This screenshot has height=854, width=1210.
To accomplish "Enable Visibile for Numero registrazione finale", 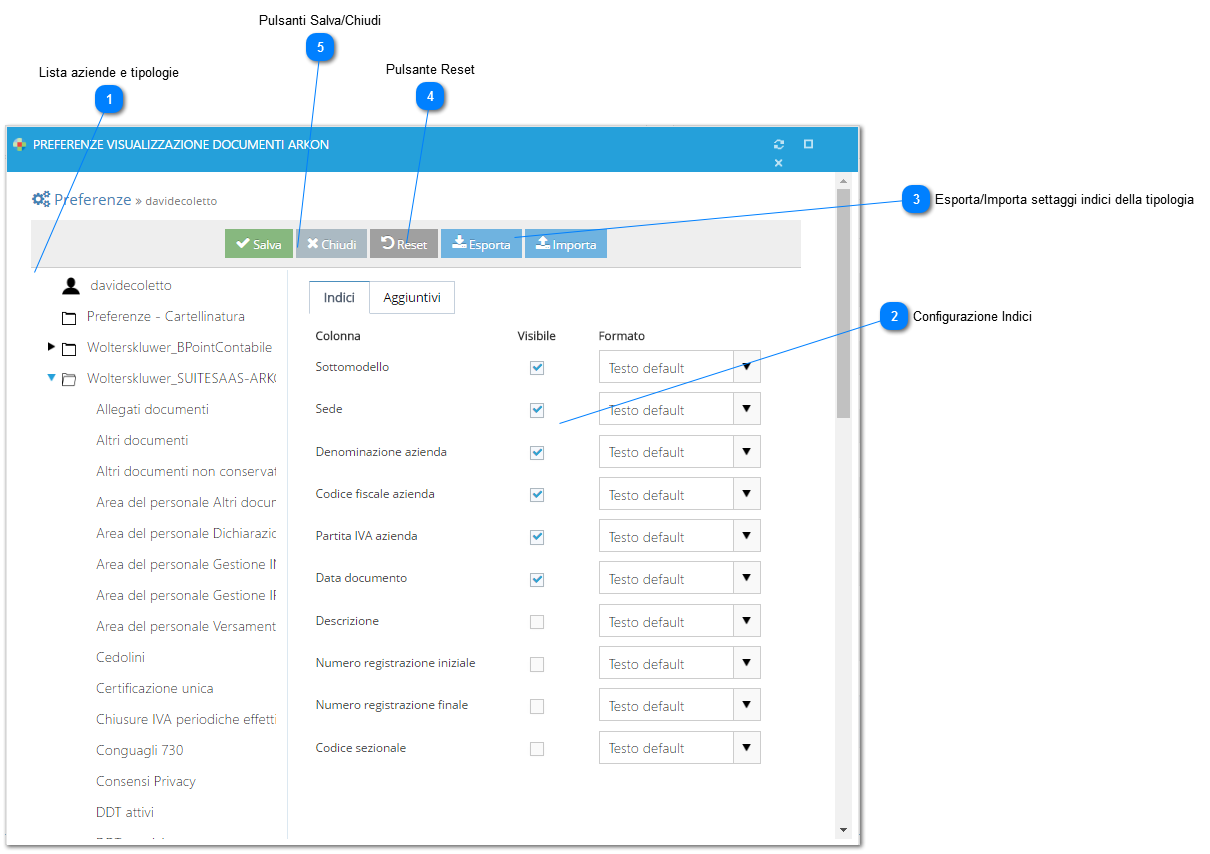I will pos(537,706).
